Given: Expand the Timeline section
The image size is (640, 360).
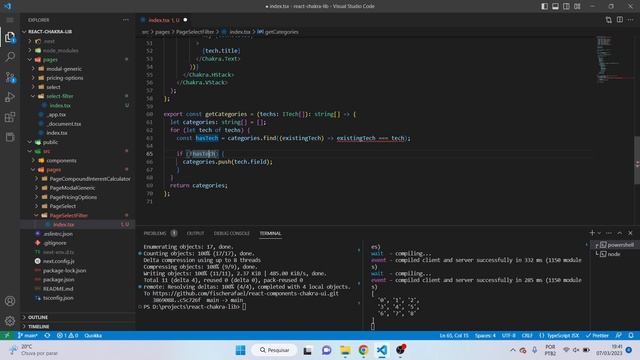Looking at the screenshot, I should [39, 327].
